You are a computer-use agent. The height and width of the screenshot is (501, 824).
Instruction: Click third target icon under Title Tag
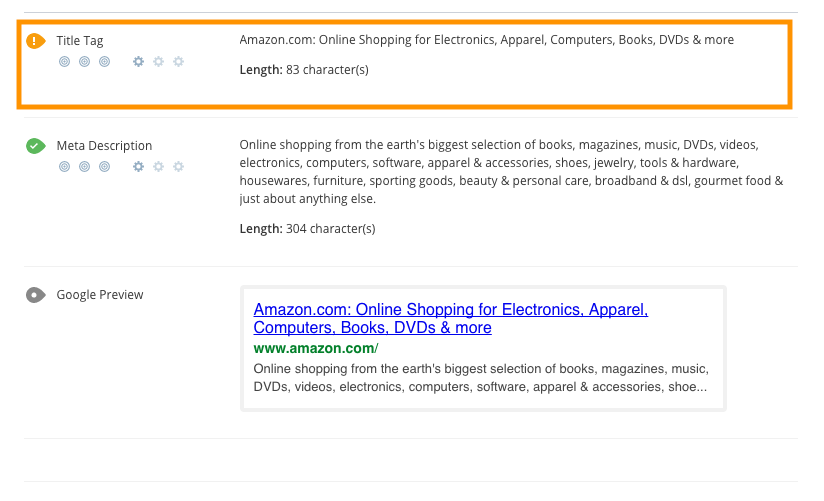105,62
